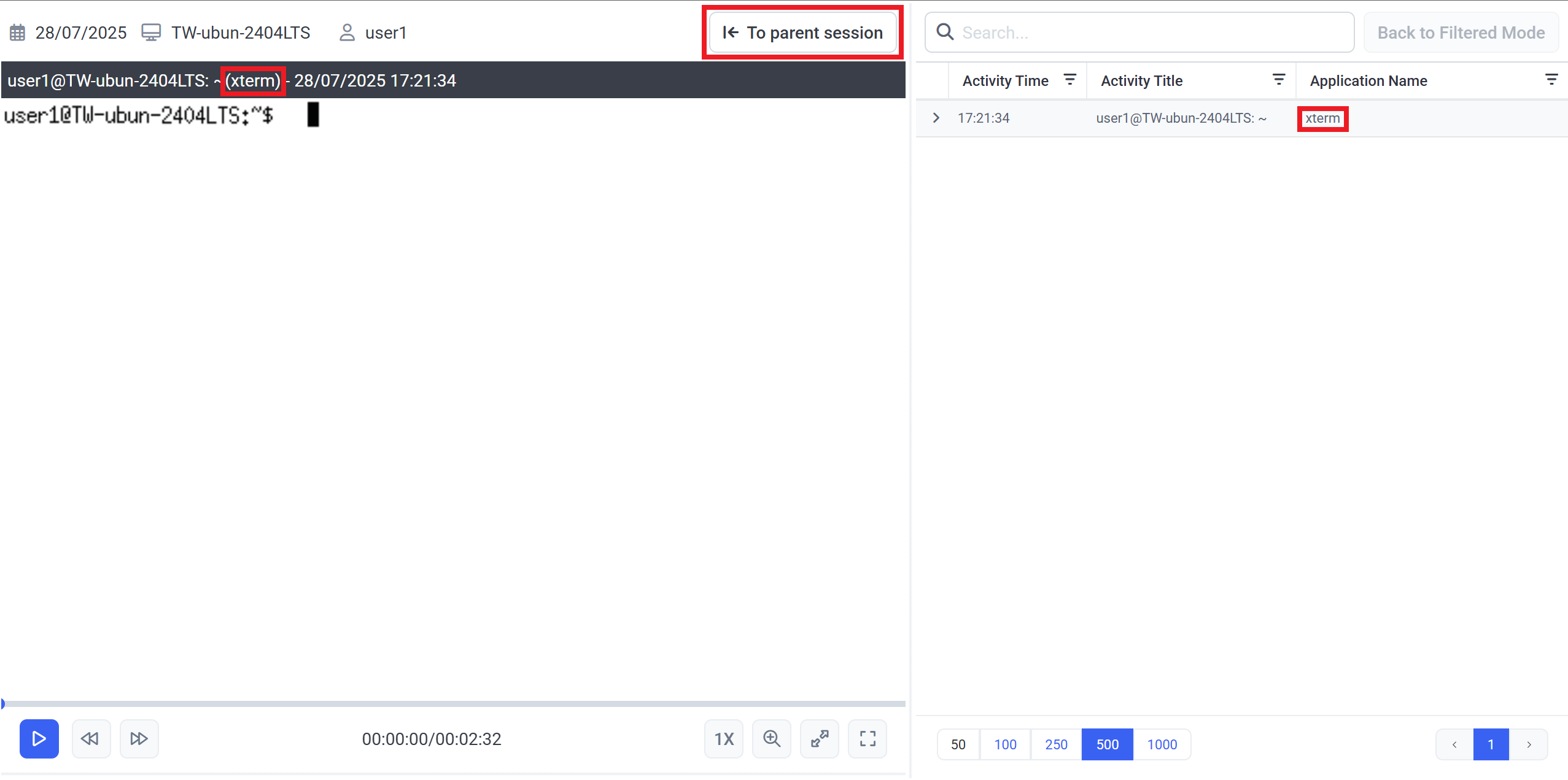Go to the next page arrow
1568x780 pixels.
(x=1529, y=745)
